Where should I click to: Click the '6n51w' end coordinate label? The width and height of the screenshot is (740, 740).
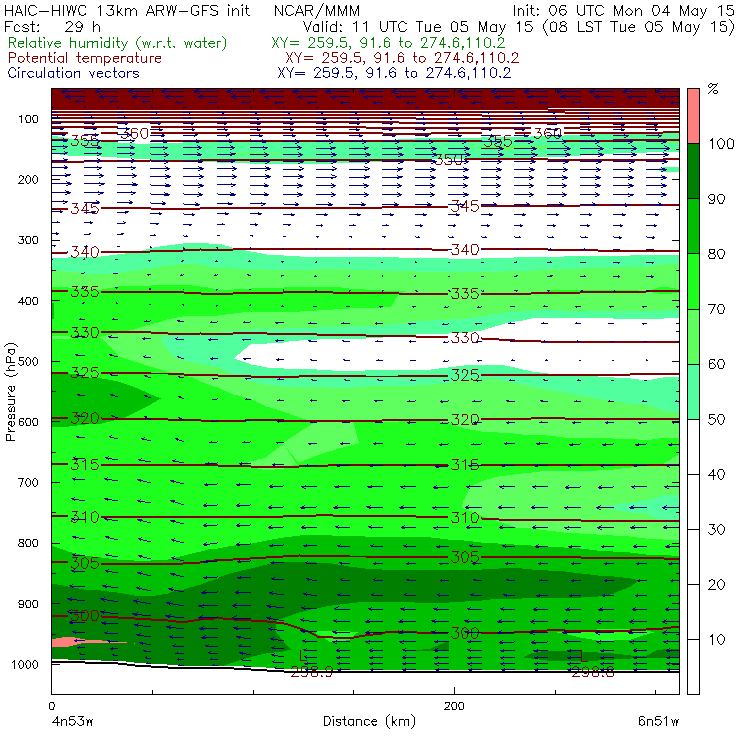coord(658,721)
